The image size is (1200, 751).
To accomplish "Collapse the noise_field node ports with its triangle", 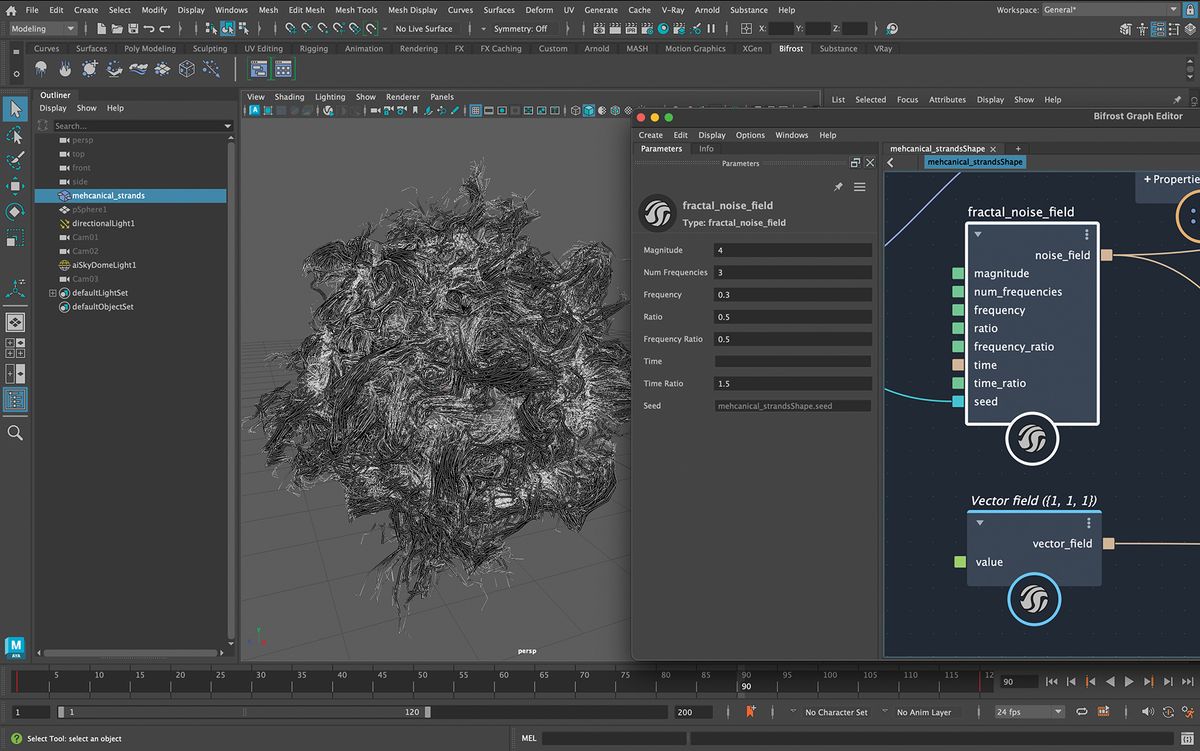I will click(978, 234).
